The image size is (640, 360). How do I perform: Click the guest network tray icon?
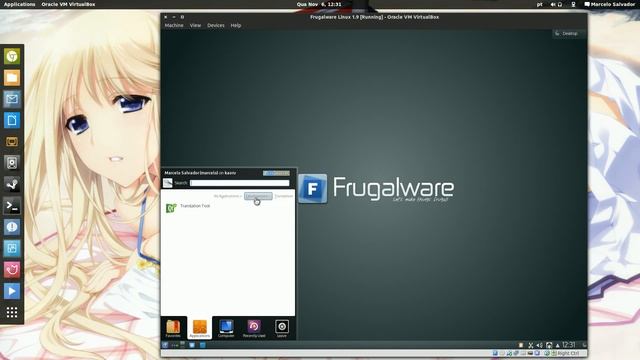549,345
